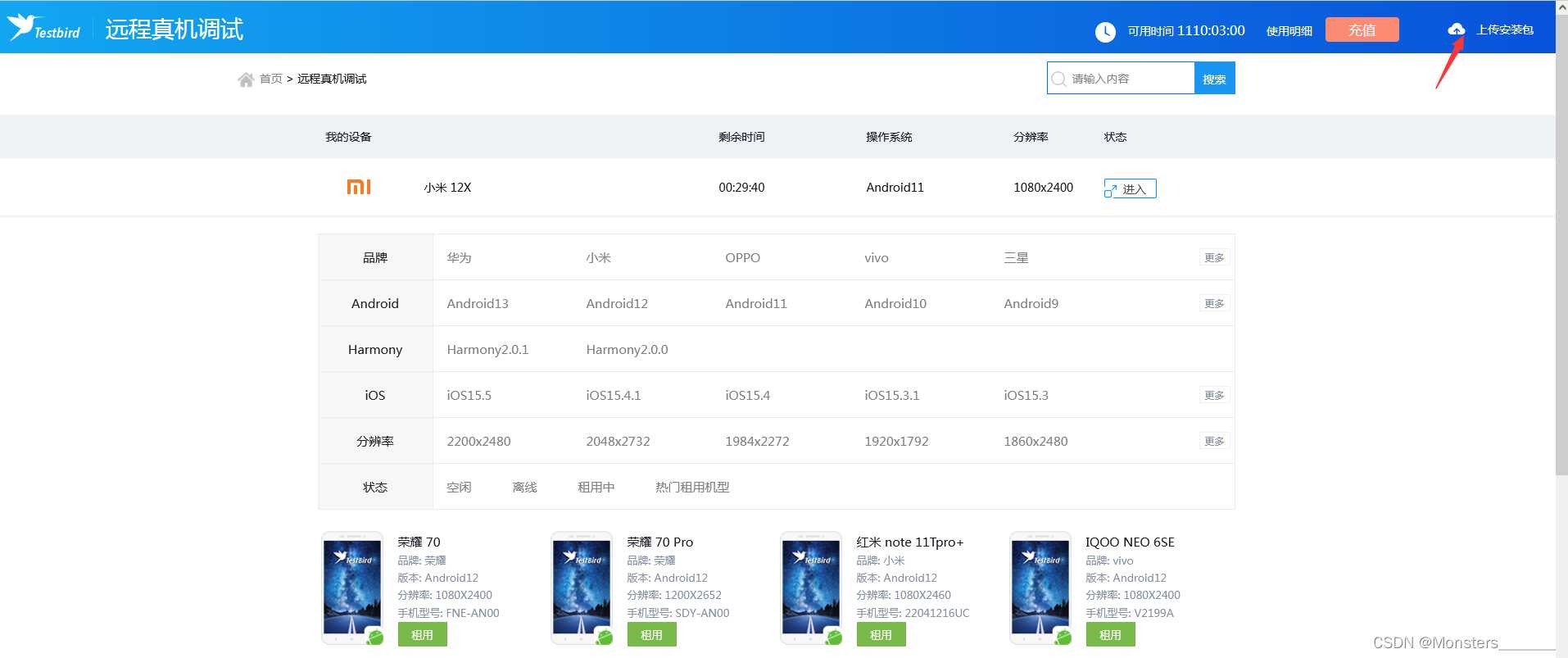Filter by resolution 2048x2732
The image size is (1568, 658).
click(618, 441)
